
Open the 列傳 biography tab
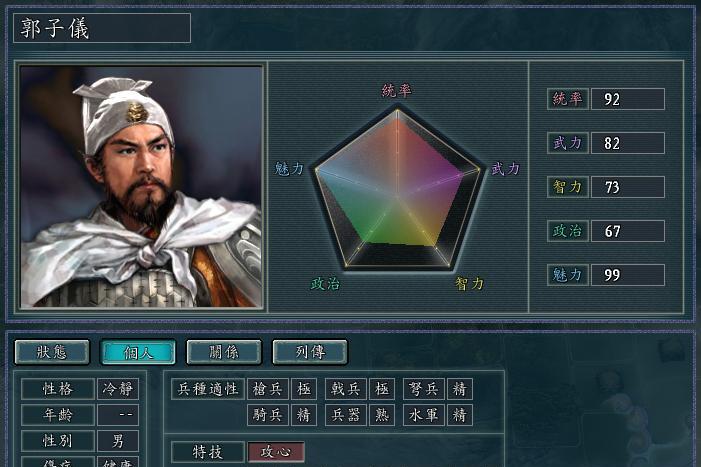tap(310, 352)
